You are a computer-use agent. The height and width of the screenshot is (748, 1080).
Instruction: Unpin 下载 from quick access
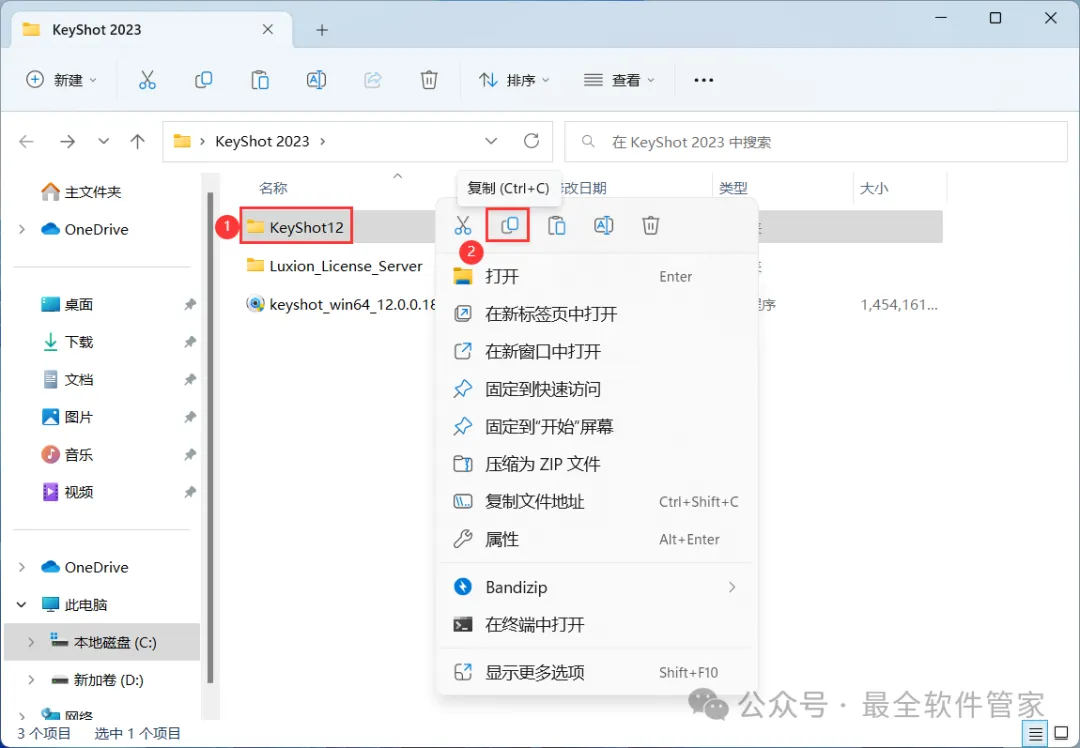coord(190,342)
